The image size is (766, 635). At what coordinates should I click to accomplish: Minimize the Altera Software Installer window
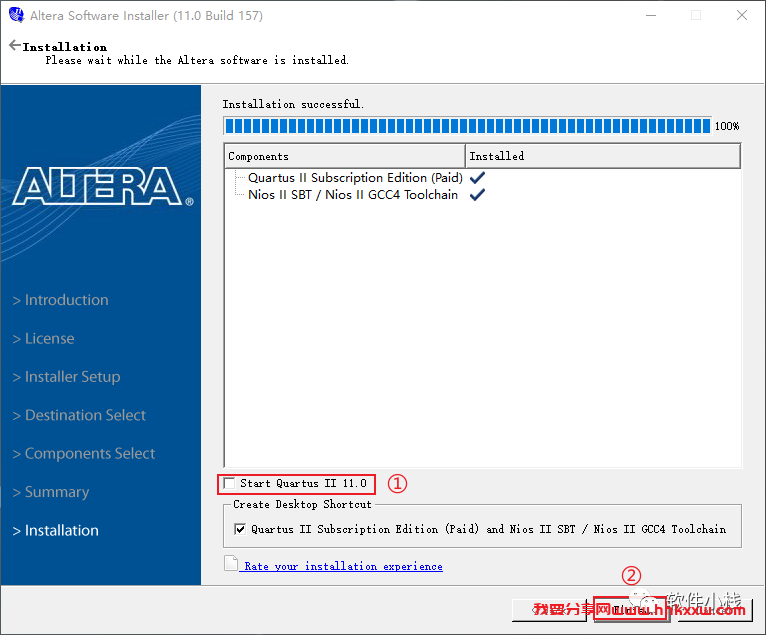tap(651, 16)
